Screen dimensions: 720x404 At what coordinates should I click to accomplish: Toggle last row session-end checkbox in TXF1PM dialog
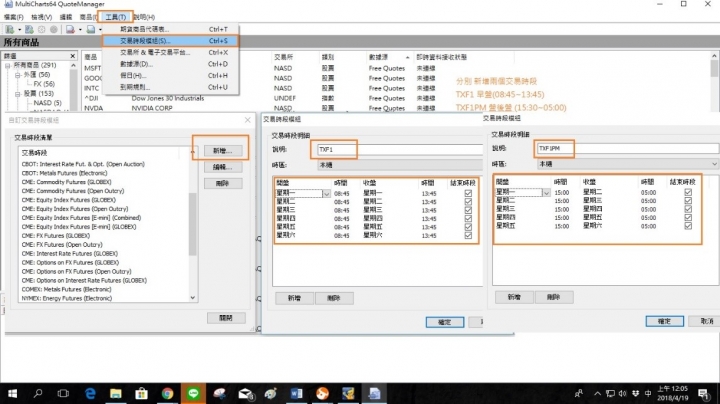[688, 226]
